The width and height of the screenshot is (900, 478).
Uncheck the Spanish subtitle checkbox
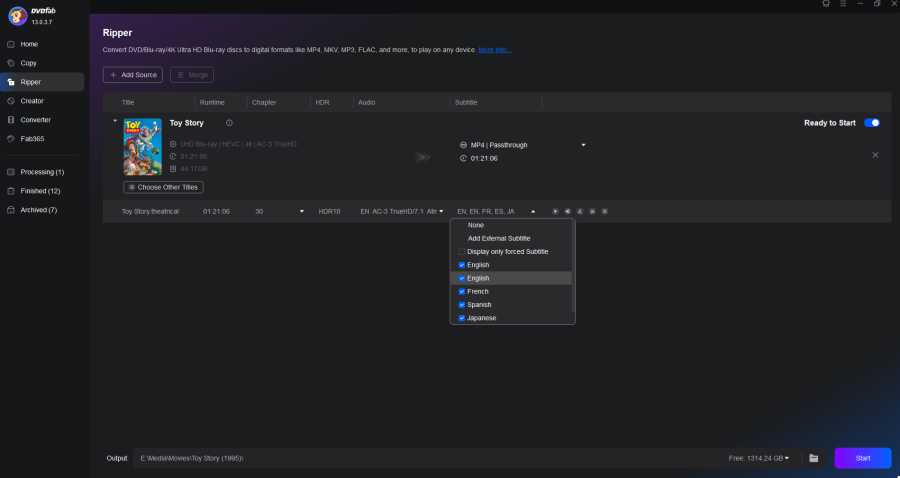pyautogui.click(x=461, y=305)
